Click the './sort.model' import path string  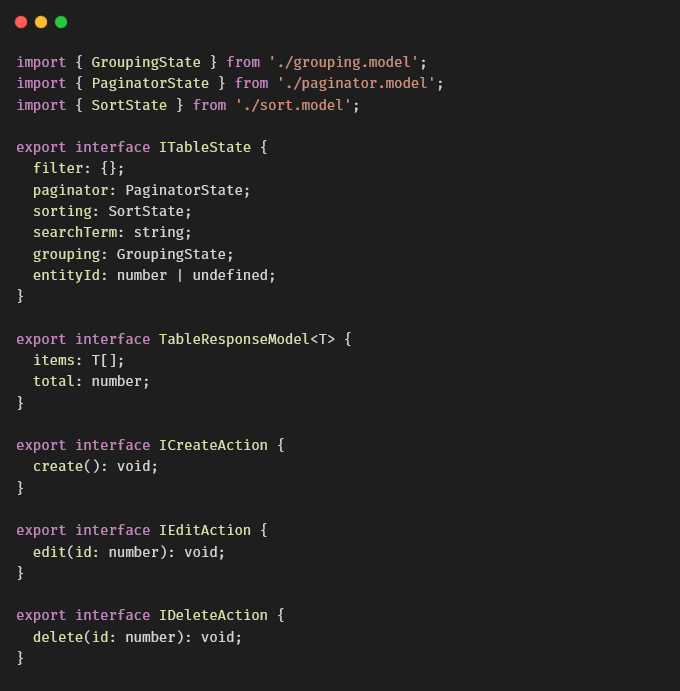[293, 105]
